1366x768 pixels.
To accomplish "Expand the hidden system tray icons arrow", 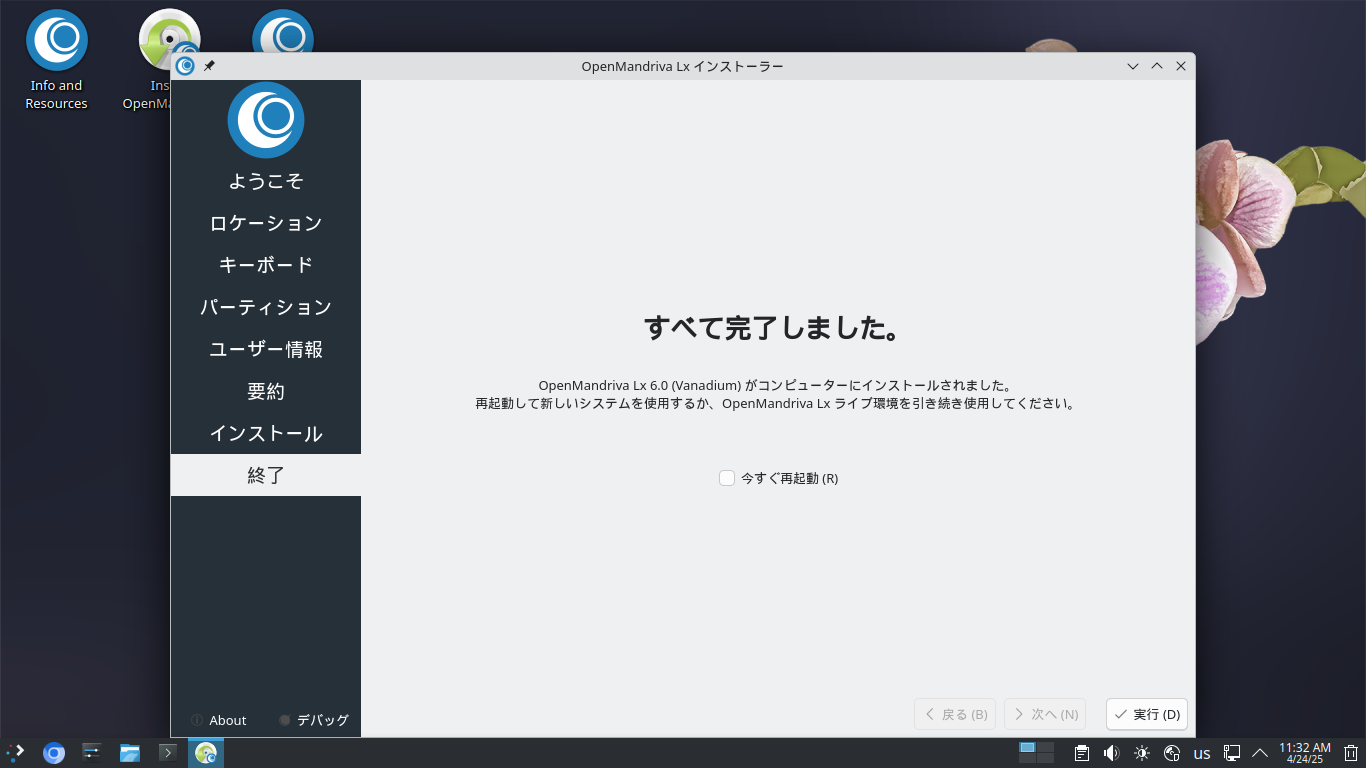I will click(x=1260, y=753).
